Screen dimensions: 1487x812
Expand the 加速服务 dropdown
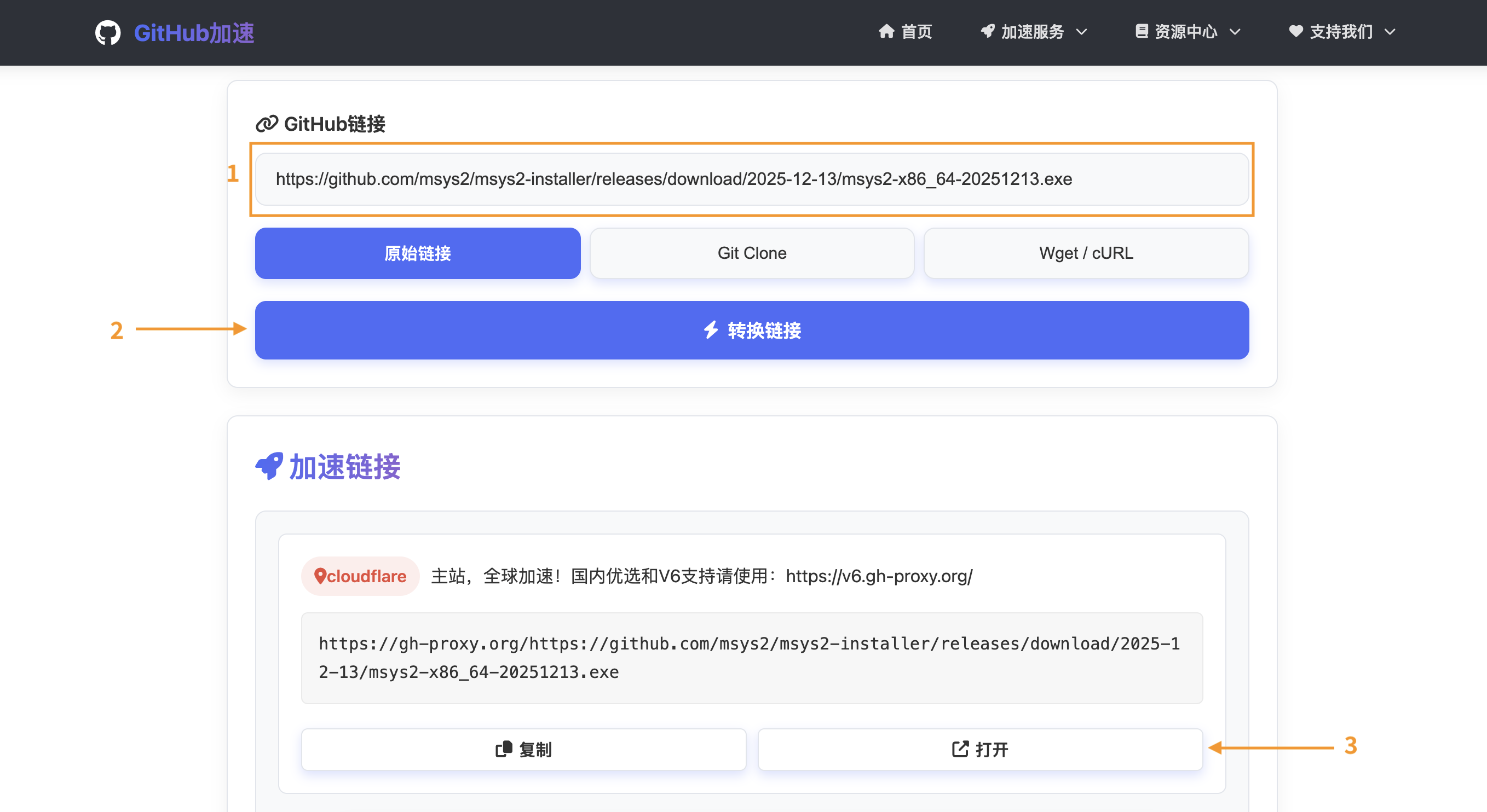pyautogui.click(x=1033, y=31)
